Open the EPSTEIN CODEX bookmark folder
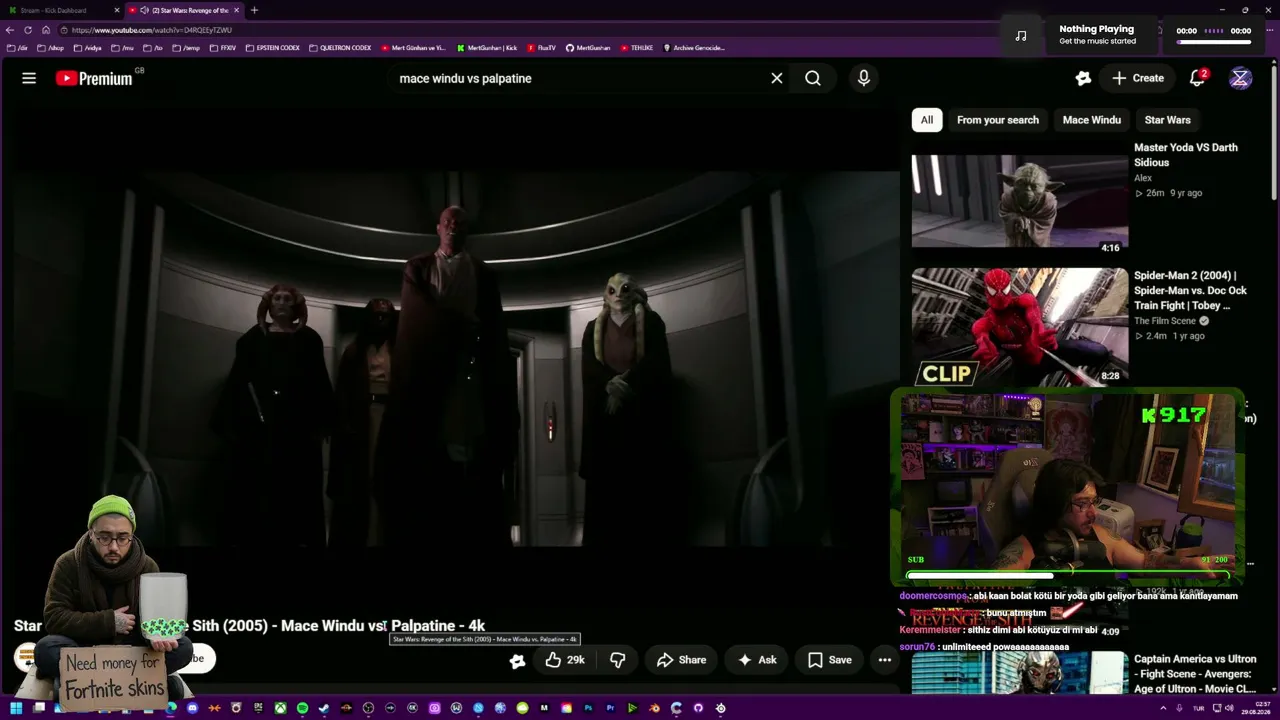 point(273,48)
